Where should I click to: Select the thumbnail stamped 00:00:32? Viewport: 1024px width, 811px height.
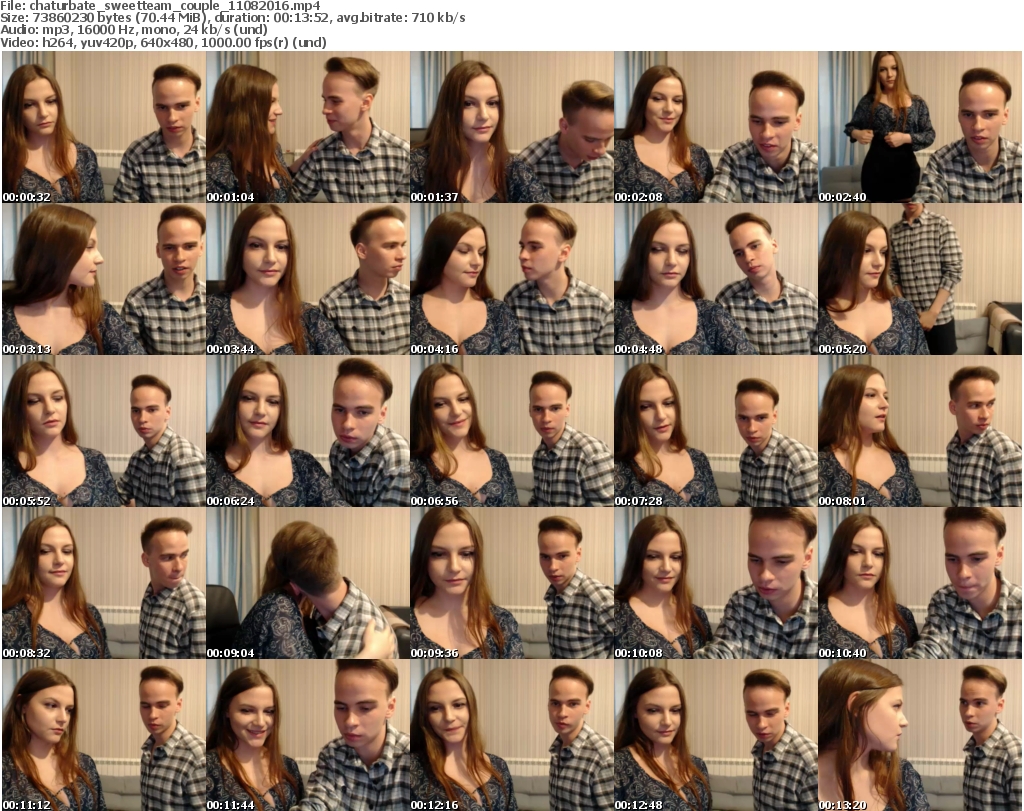(x=104, y=127)
